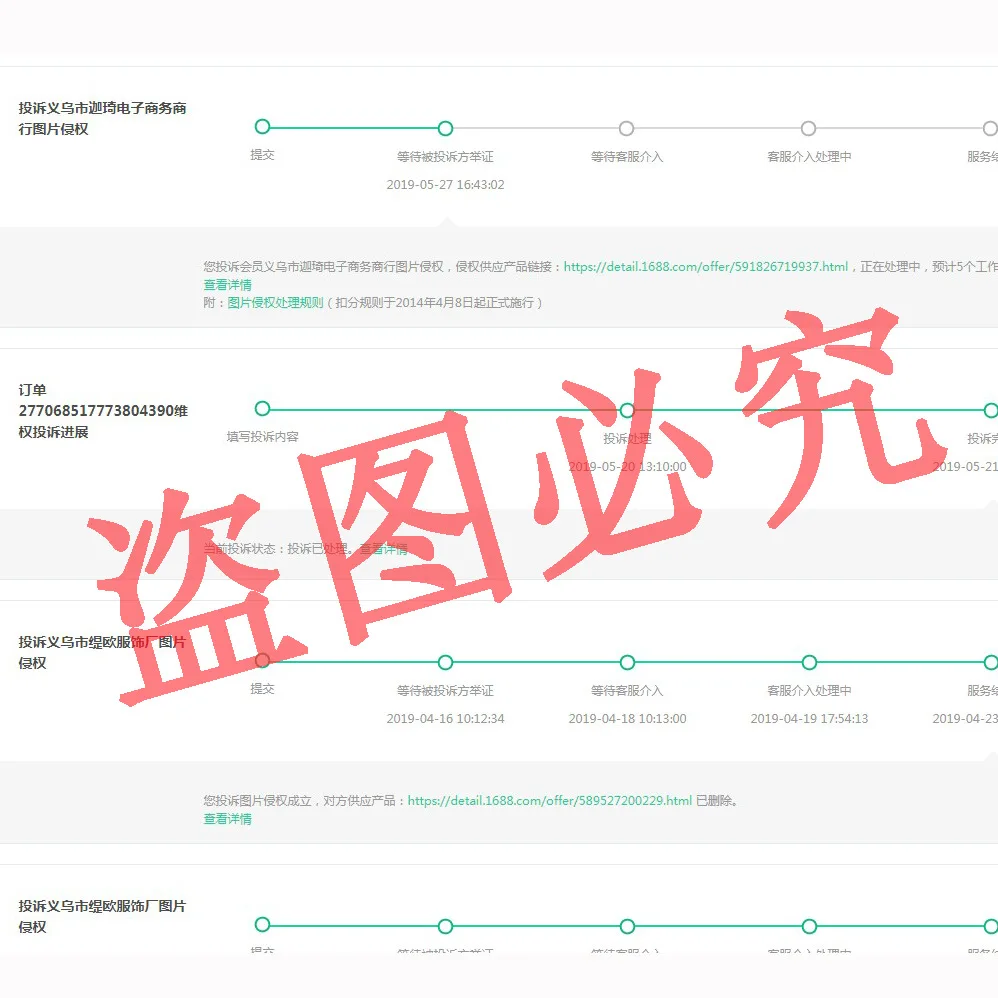
Task: Click the timestamp 2019-05-20 13:10:00
Action: [x=628, y=467]
